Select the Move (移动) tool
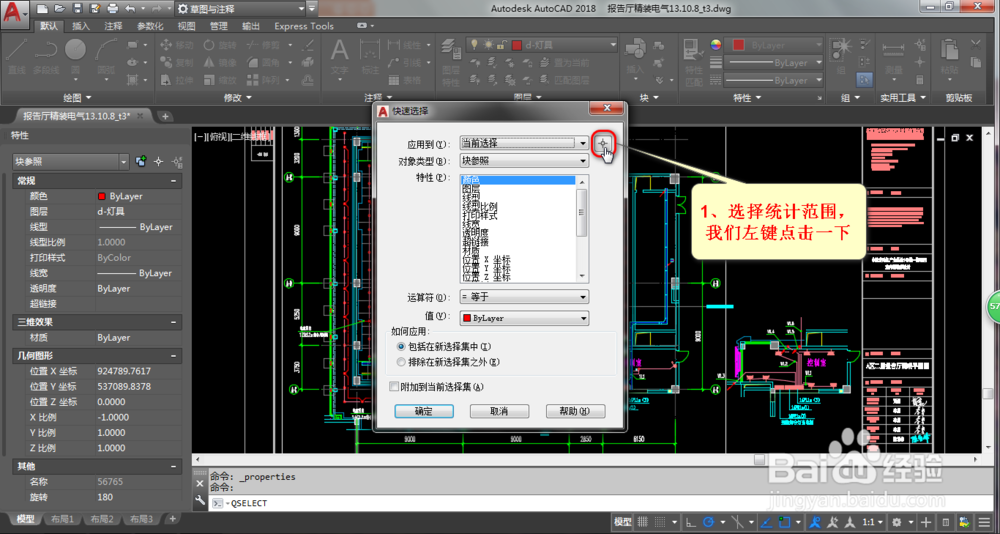The width and height of the screenshot is (1000, 534). tap(177, 45)
